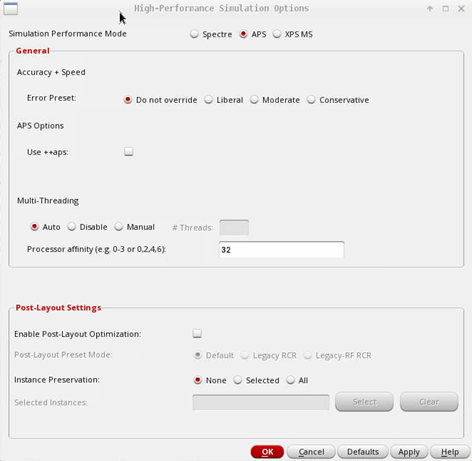Click the 'Multi-Threading' label
The height and width of the screenshot is (461, 472).
(48, 201)
